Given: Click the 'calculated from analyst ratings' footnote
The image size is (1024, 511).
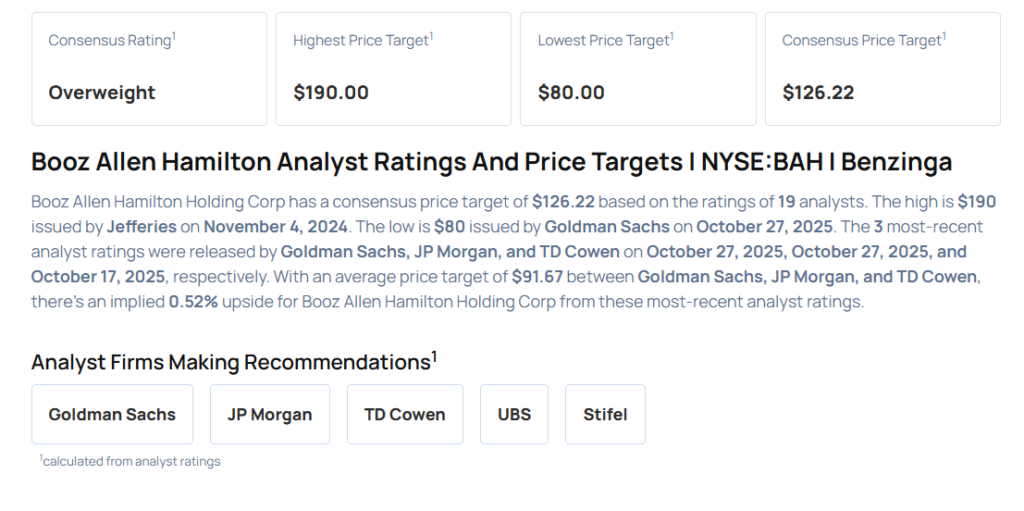Looking at the screenshot, I should [130, 461].
